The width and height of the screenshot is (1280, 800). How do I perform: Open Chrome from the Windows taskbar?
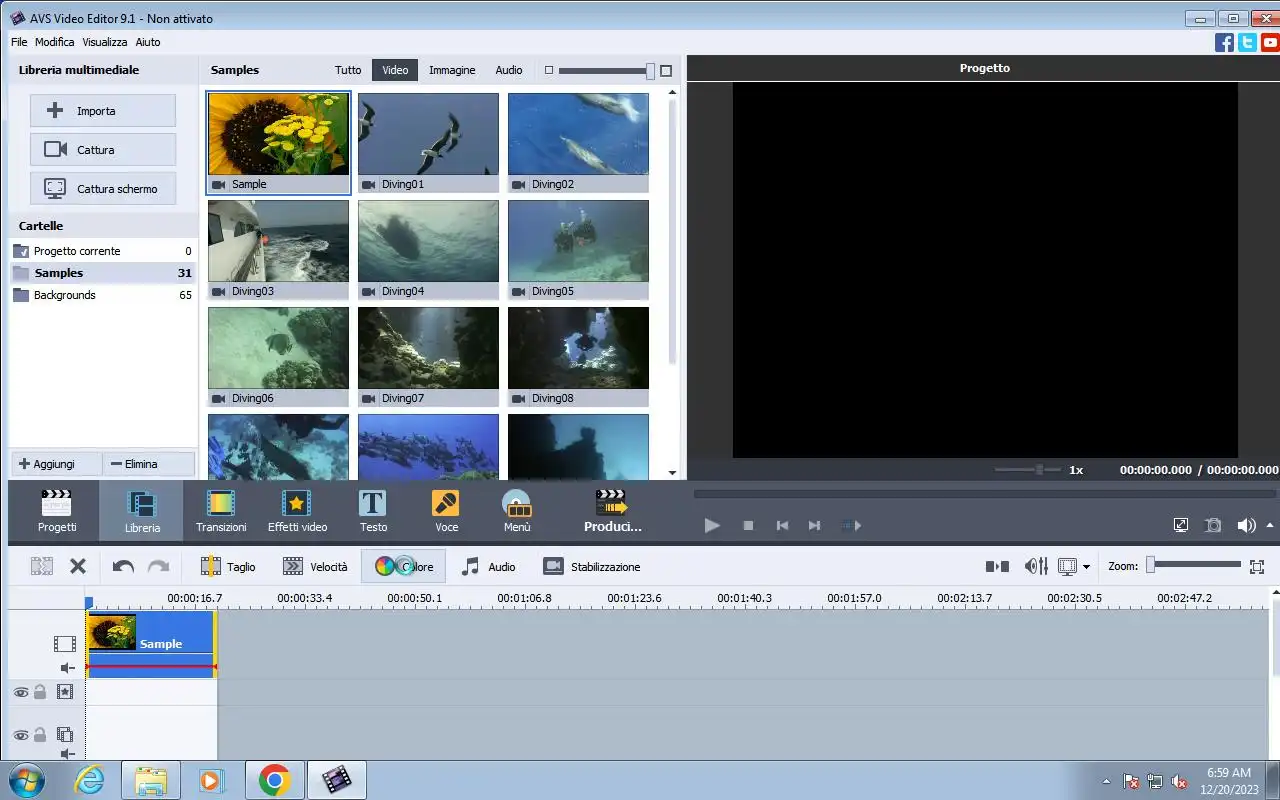coord(275,780)
